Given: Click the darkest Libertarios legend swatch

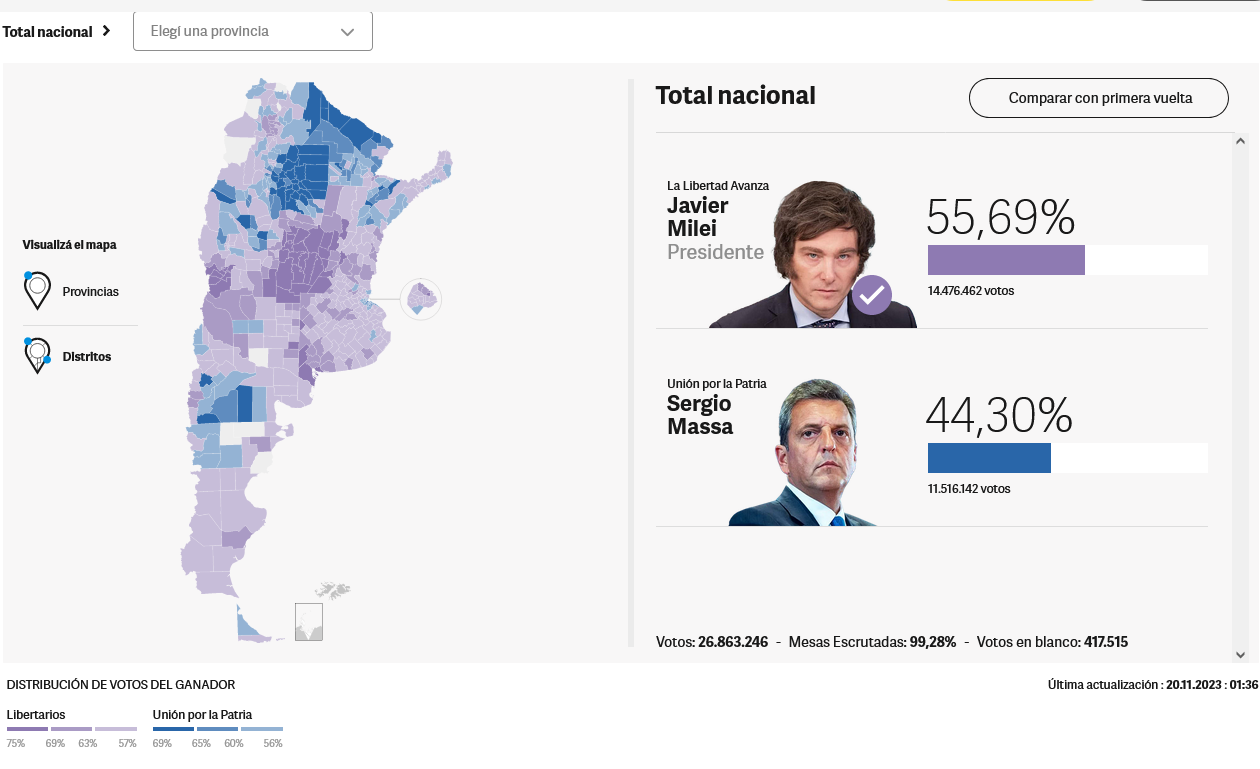Looking at the screenshot, I should [27, 729].
